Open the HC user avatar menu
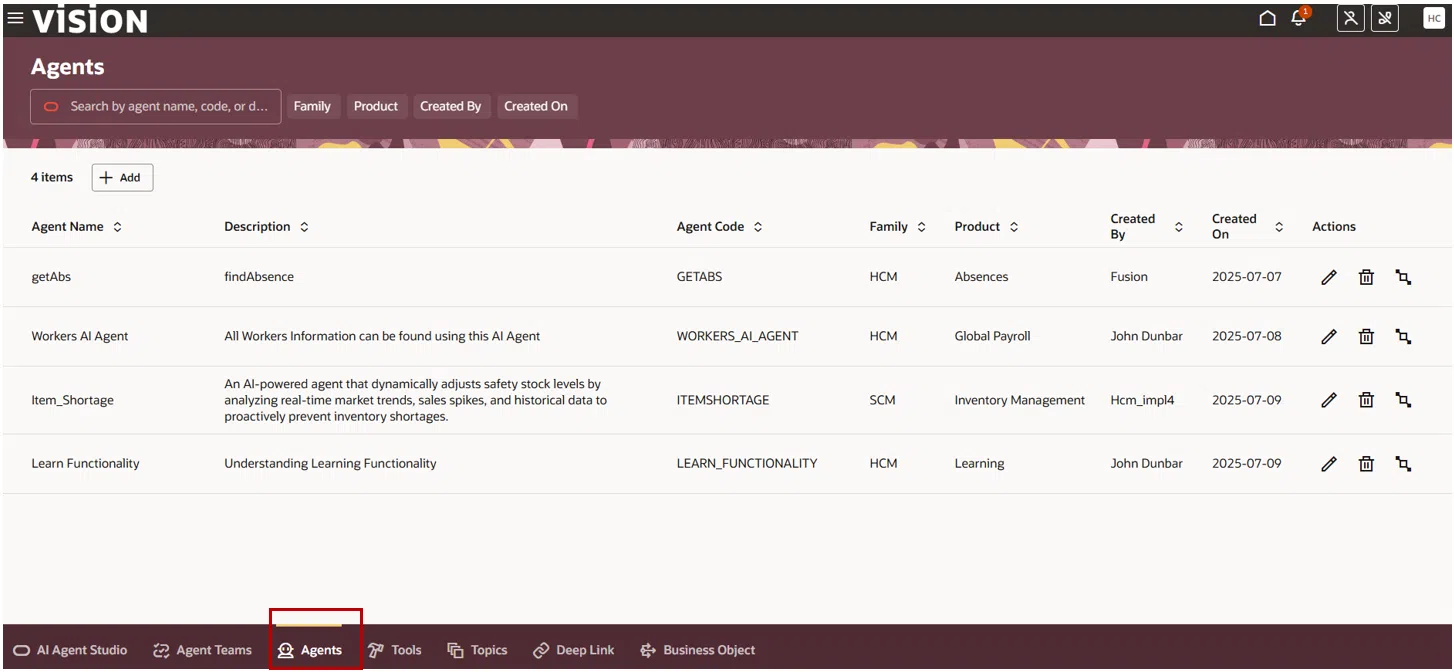The height and width of the screenshot is (672, 1454). (1434, 18)
